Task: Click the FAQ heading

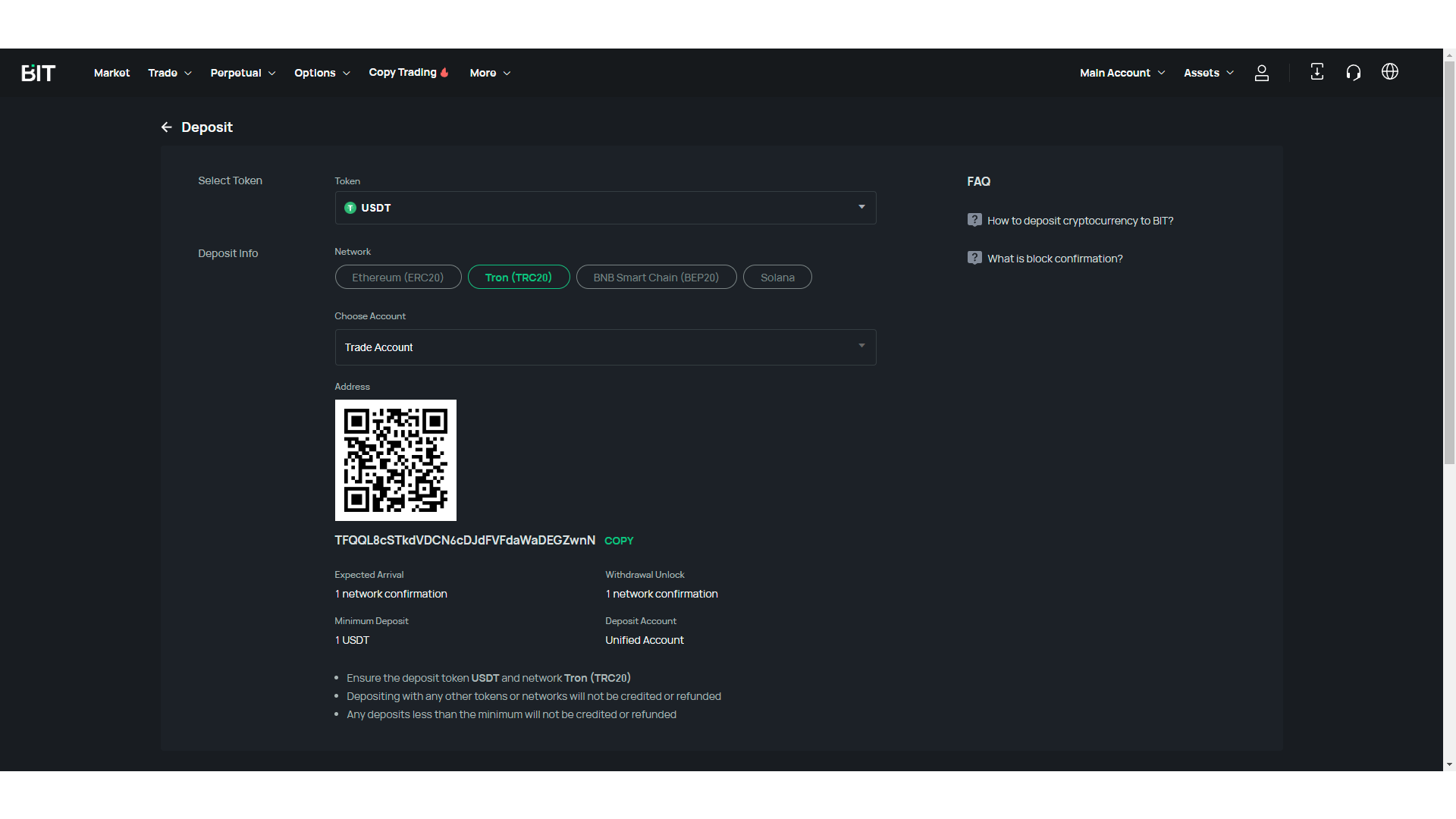Action: (978, 181)
